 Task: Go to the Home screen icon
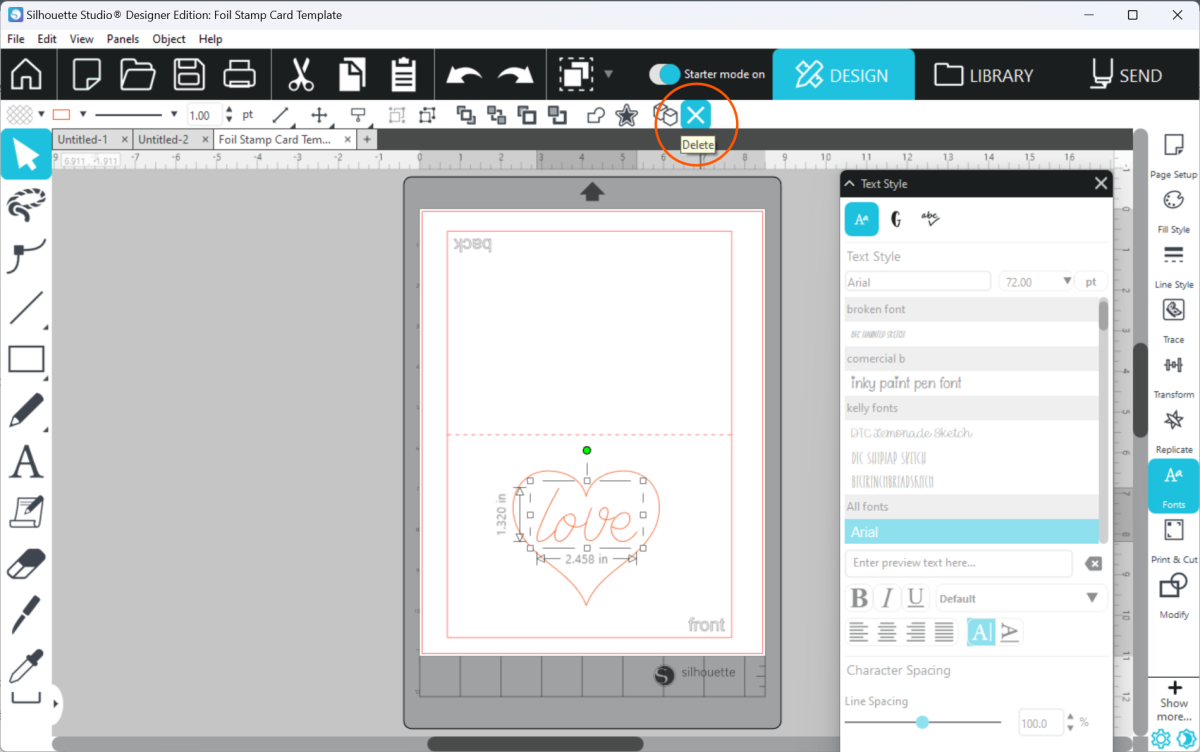point(26,75)
